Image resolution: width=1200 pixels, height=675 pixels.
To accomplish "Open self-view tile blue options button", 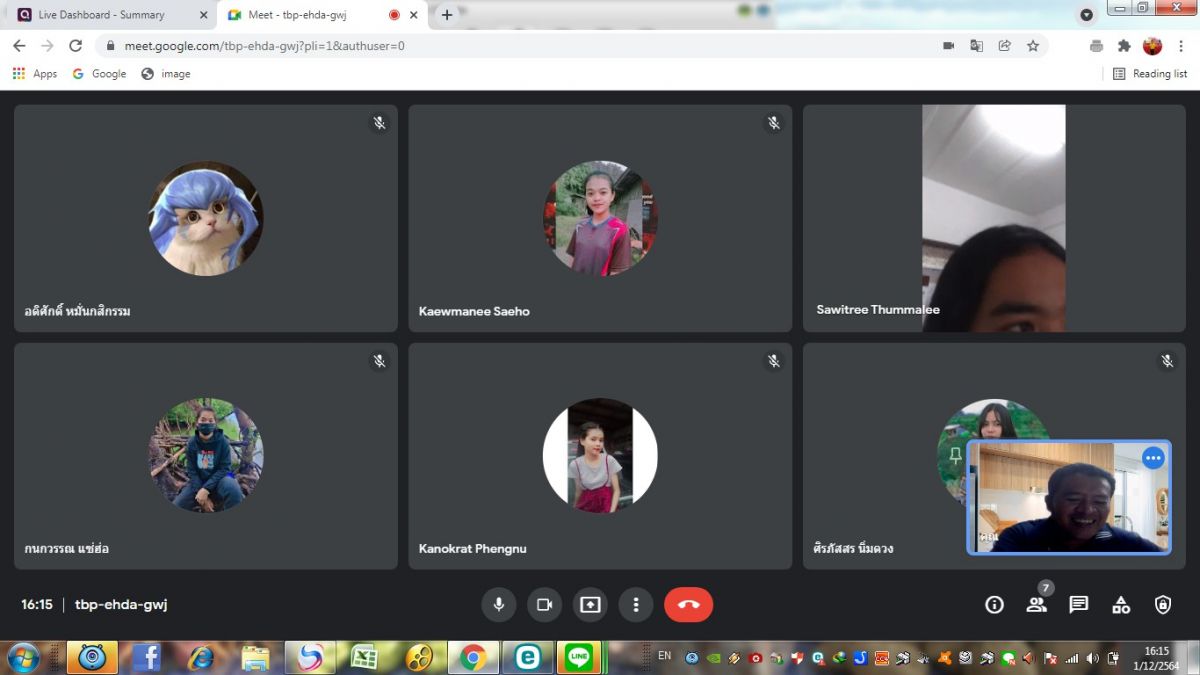I will (x=1153, y=458).
